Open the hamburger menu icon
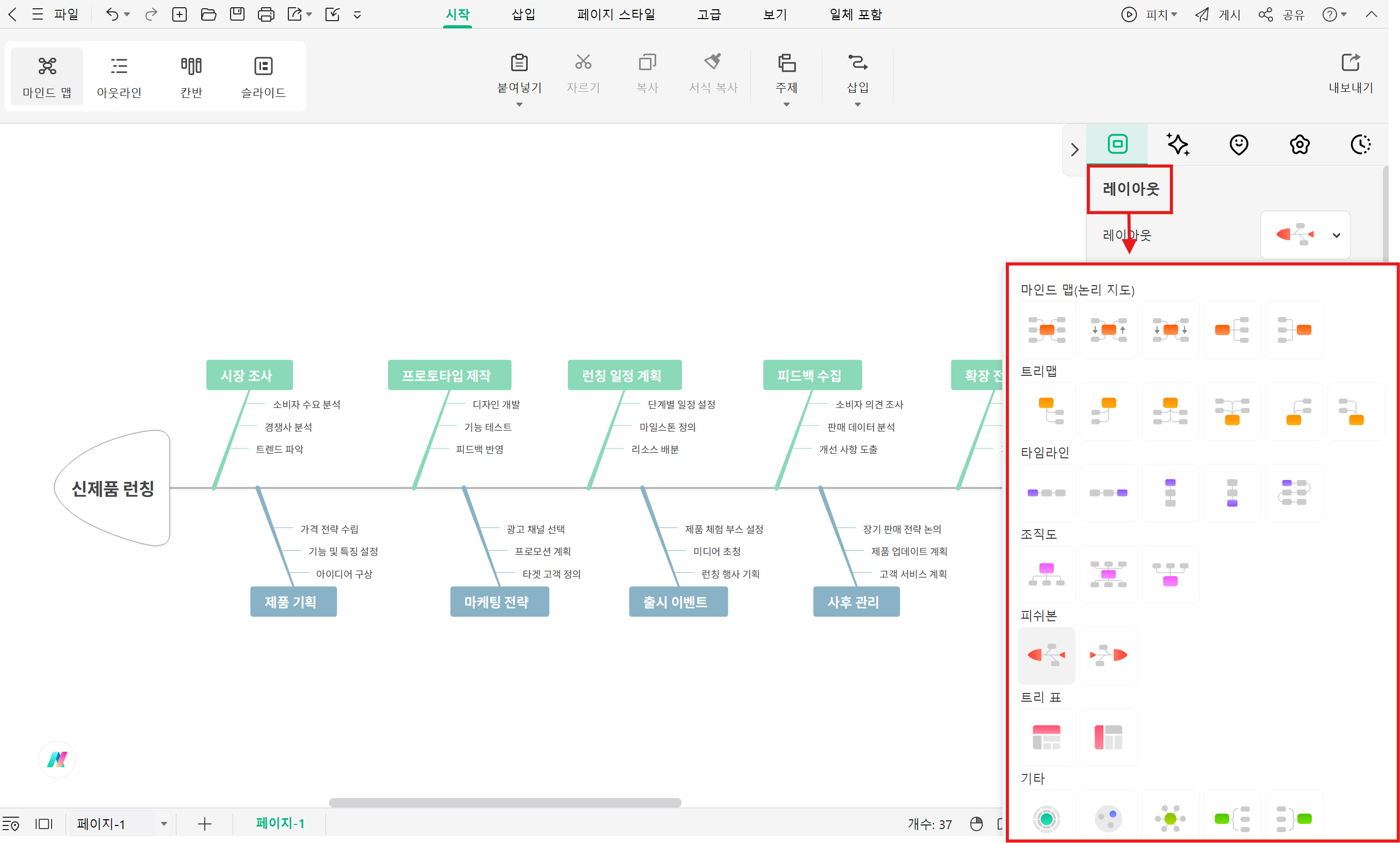 (38, 14)
